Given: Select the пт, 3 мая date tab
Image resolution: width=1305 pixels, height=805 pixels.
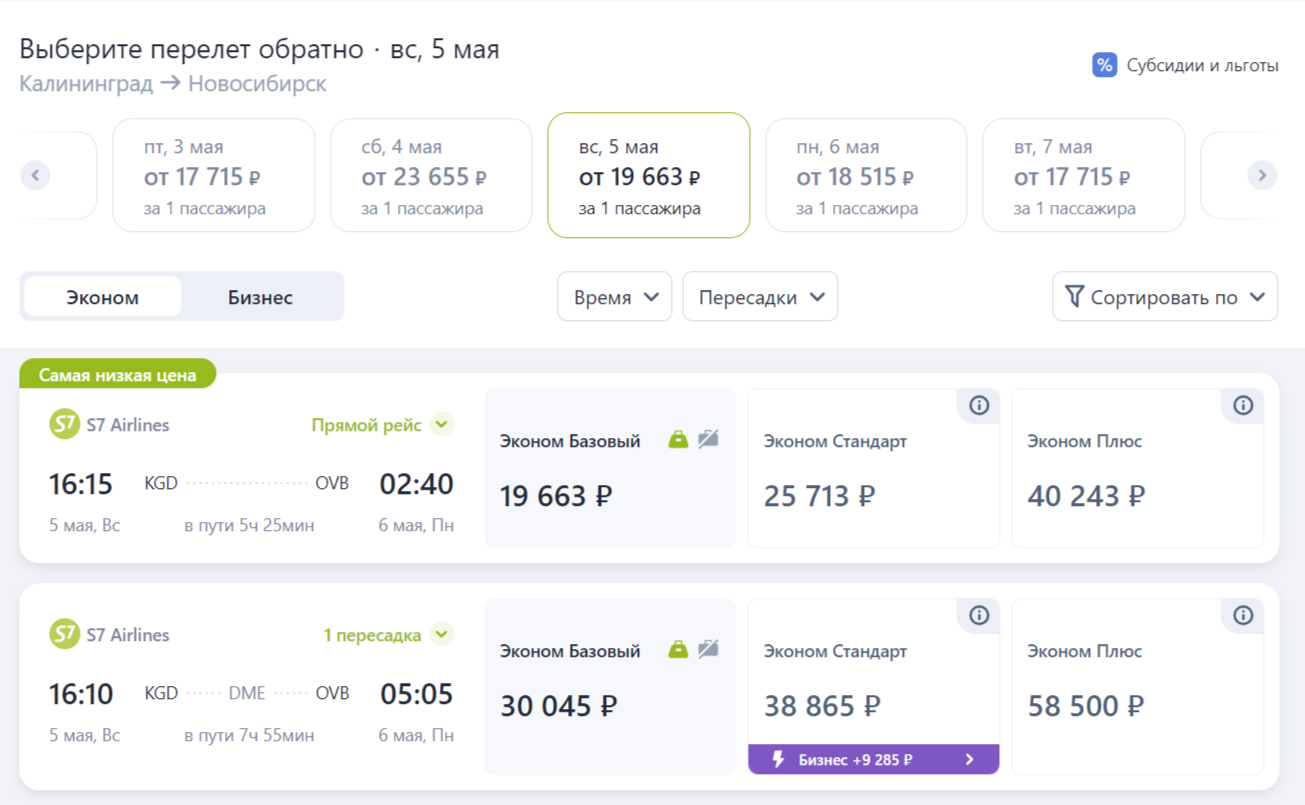Looking at the screenshot, I should tap(214, 176).
